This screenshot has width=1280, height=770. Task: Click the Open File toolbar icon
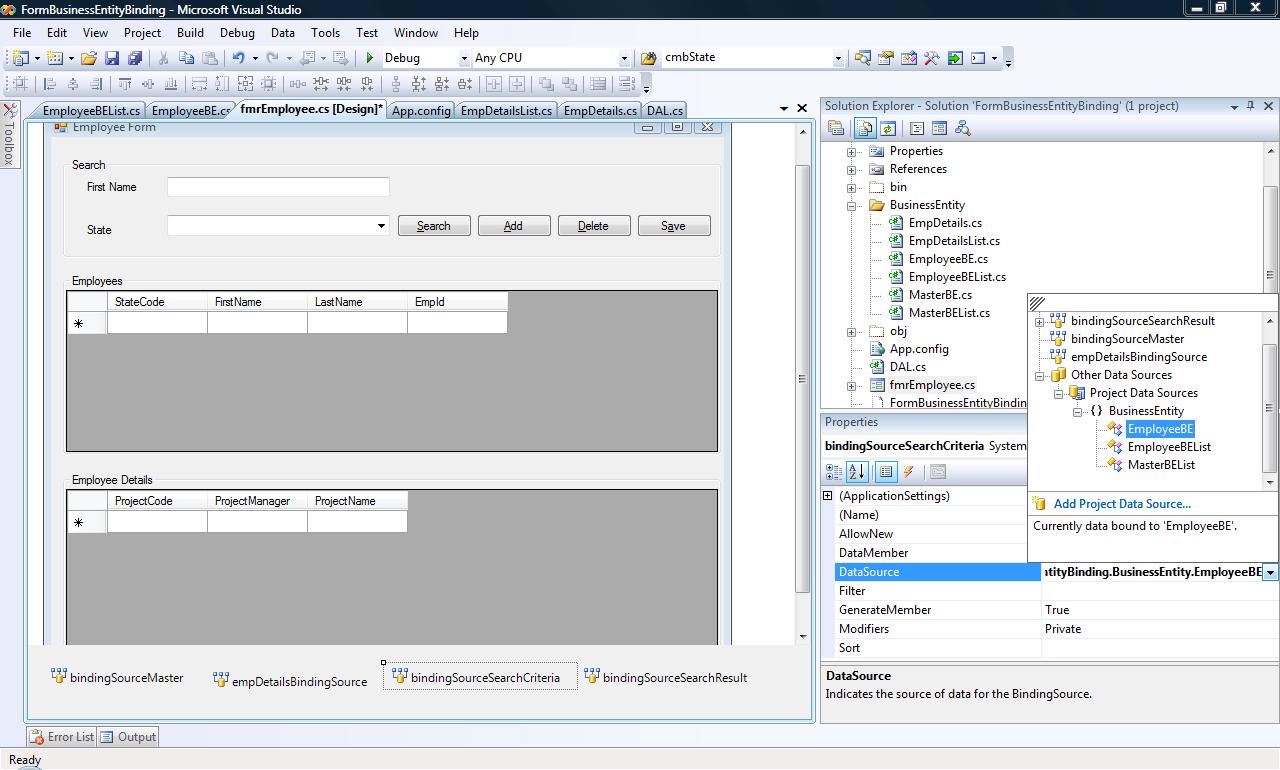click(89, 58)
